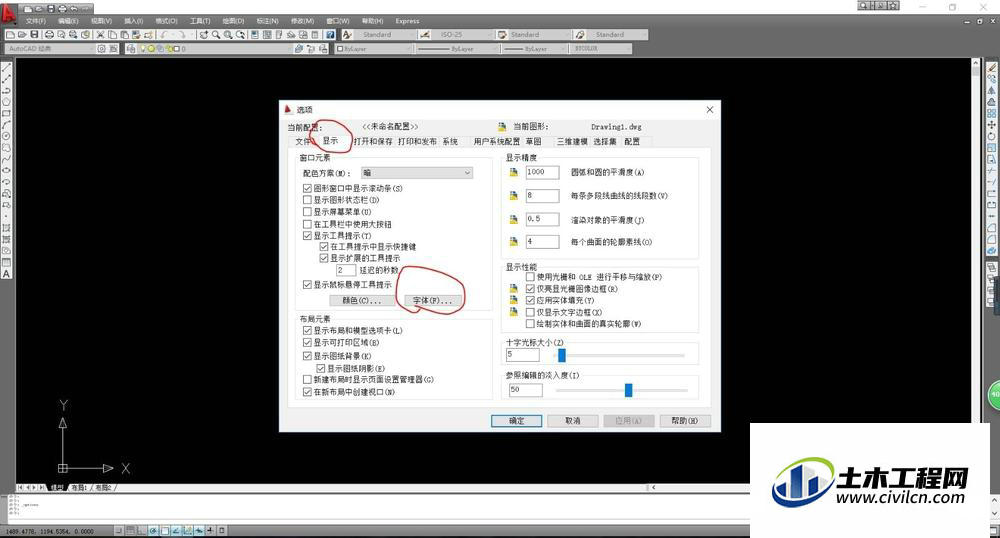Viewport: 1000px width, 538px height.
Task: Switch to the 选择集 tab
Action: (x=605, y=142)
